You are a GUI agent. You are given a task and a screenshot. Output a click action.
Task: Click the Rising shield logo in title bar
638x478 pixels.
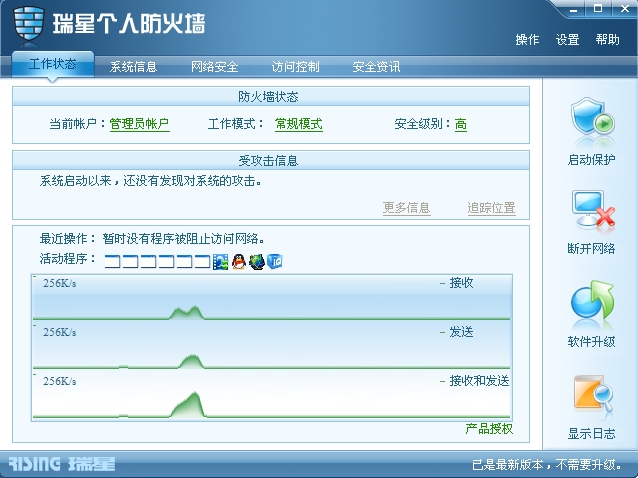pyautogui.click(x=28, y=23)
